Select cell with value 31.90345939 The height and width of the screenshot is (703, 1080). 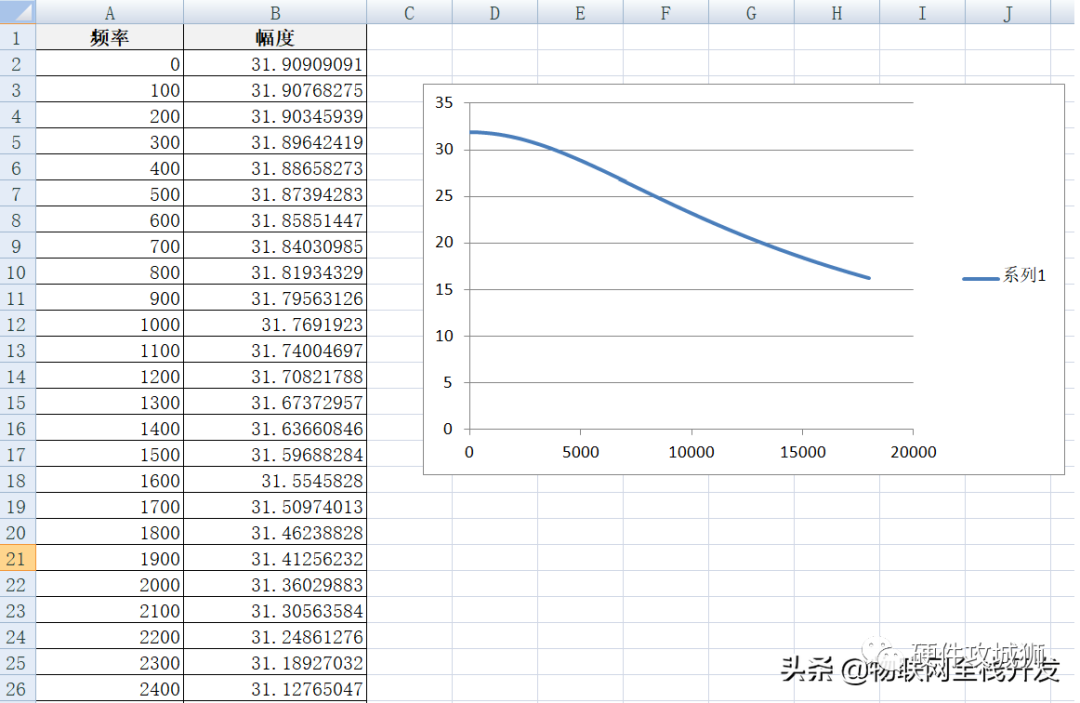(x=275, y=116)
